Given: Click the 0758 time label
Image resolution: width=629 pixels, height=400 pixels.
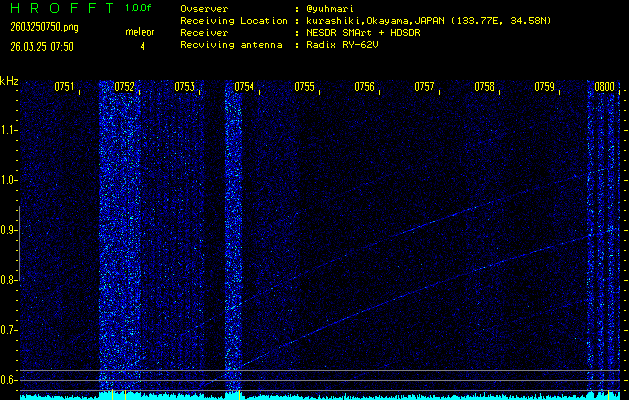Looking at the screenshot, I should pos(484,87).
